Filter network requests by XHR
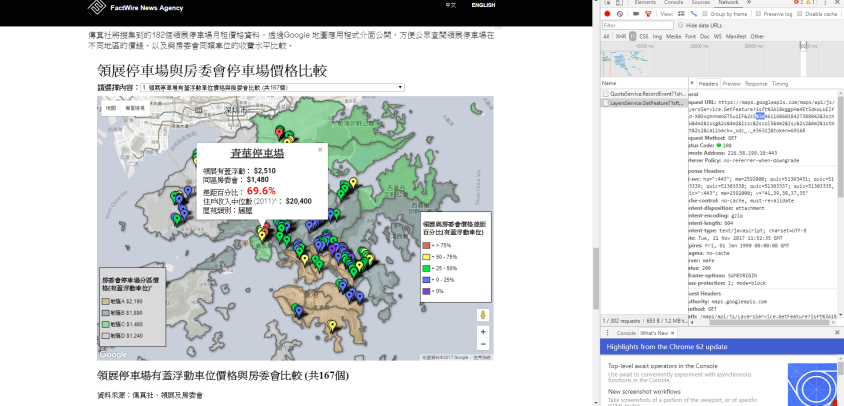This screenshot has width=844, height=406. (x=621, y=36)
